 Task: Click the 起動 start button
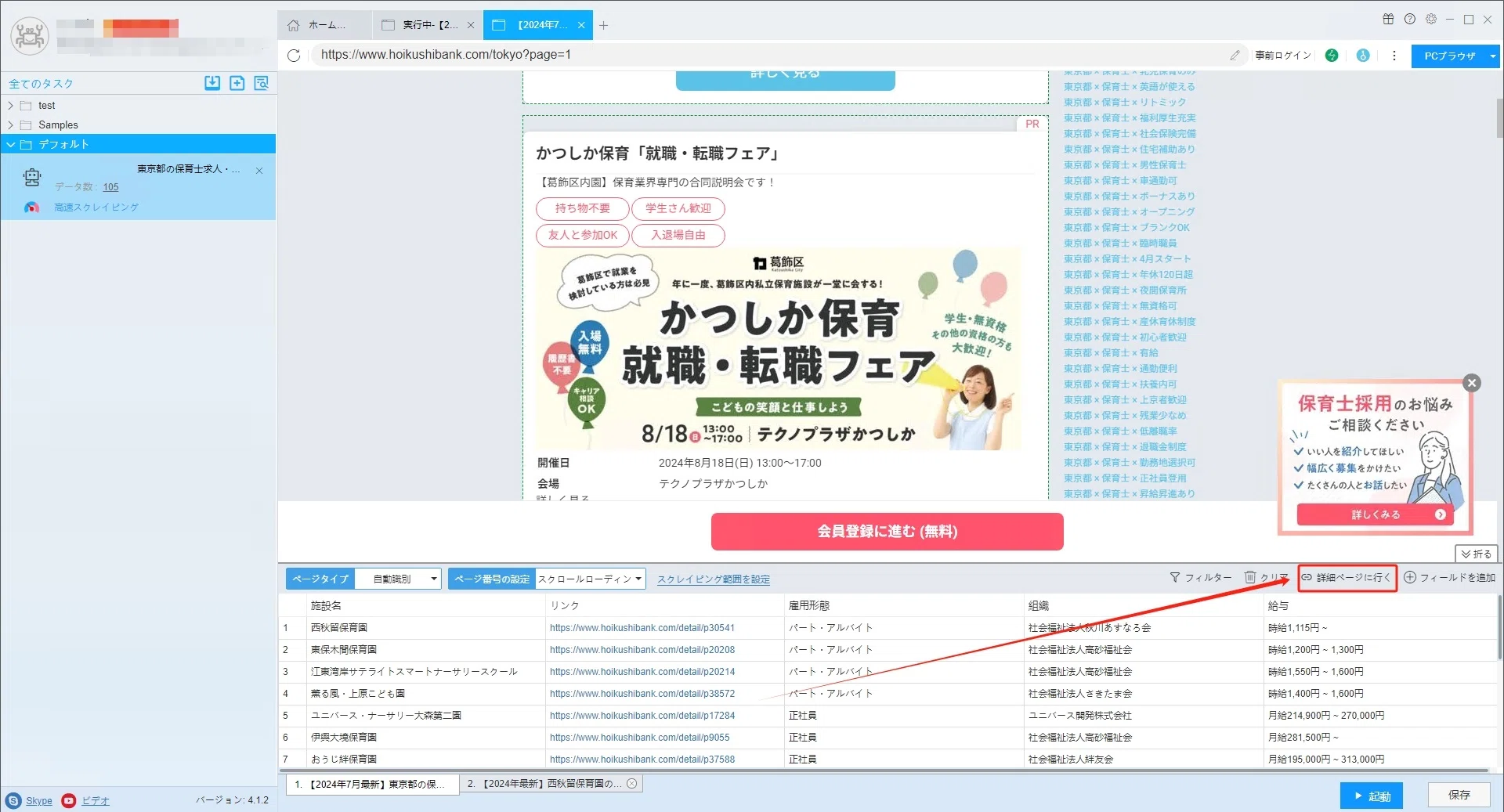[1371, 796]
